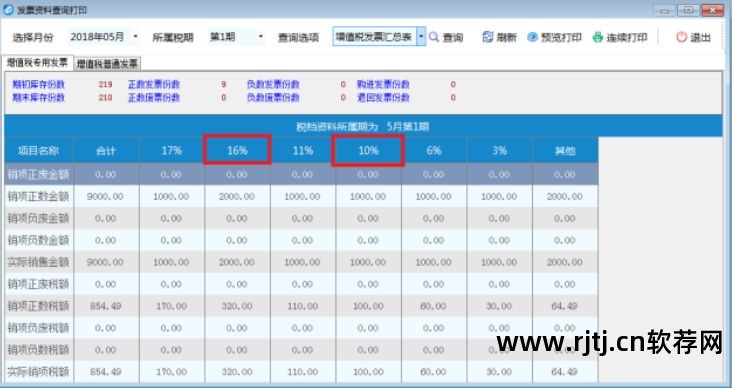The height and width of the screenshot is (388, 732).
Task: Click 854.49 in 实际销项税额 row
Action: click(x=106, y=372)
